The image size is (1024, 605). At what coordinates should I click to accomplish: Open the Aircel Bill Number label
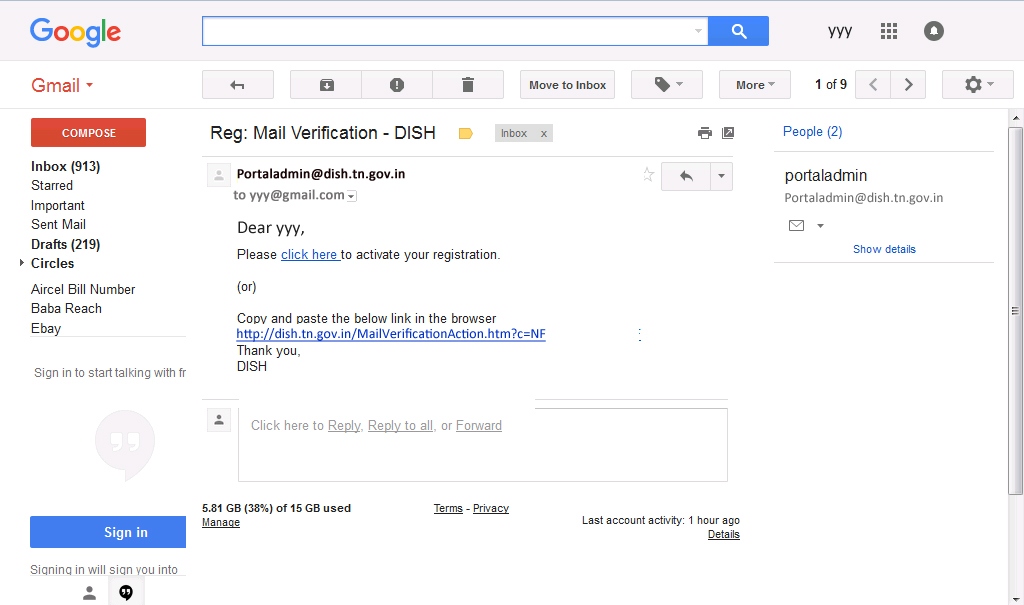[x=83, y=289]
